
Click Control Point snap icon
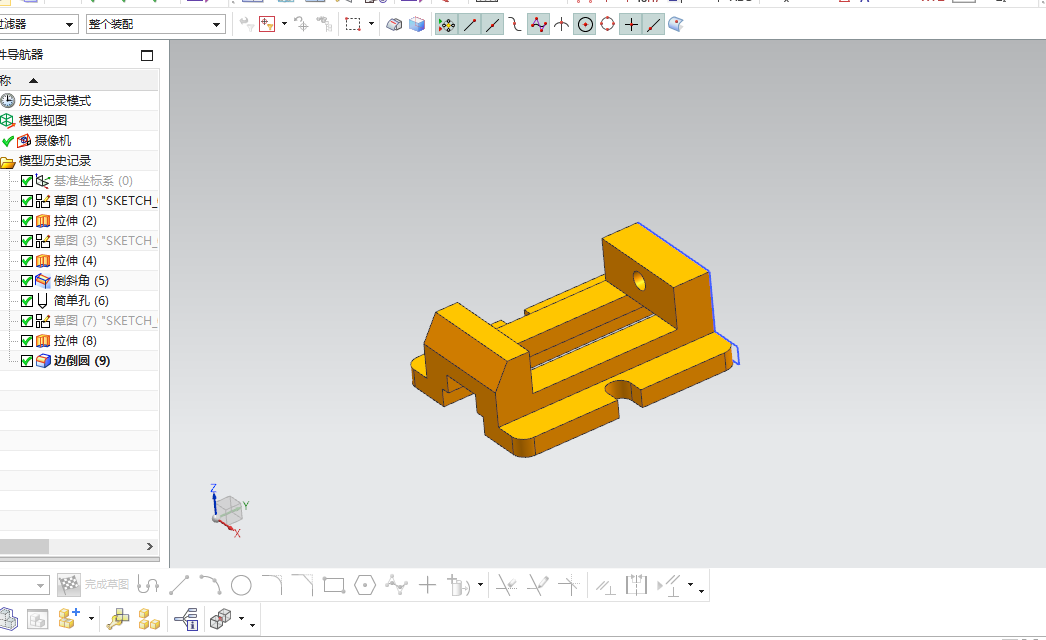[515, 25]
